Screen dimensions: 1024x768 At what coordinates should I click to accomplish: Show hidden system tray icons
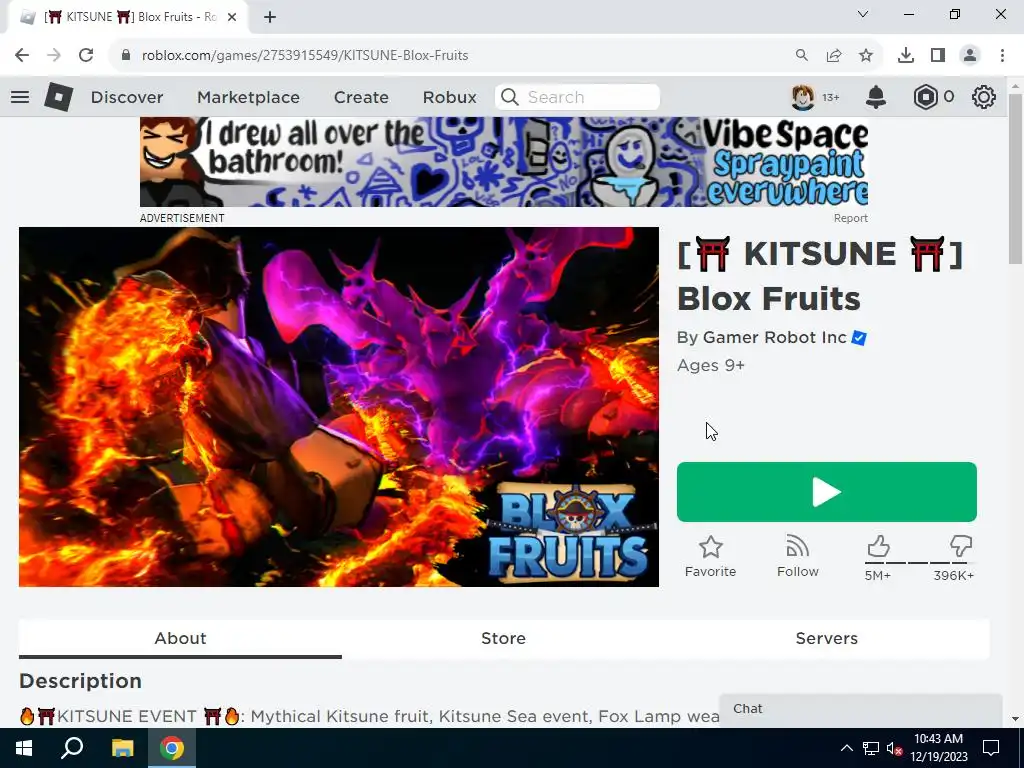846,748
